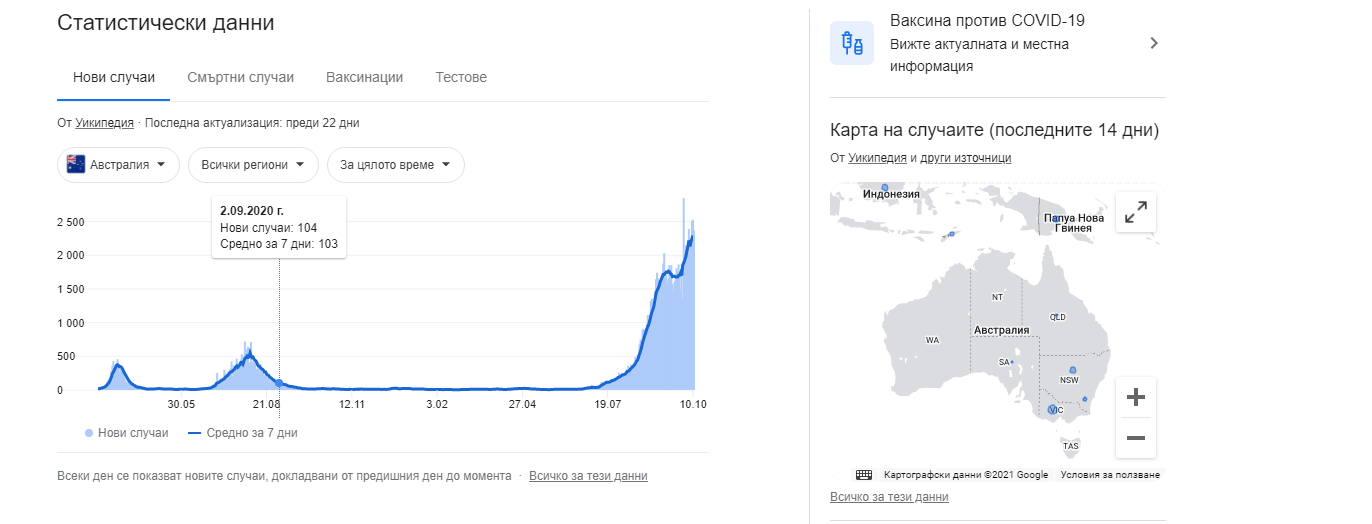Click the keyboard shortcuts icon under map

pyautogui.click(x=864, y=475)
